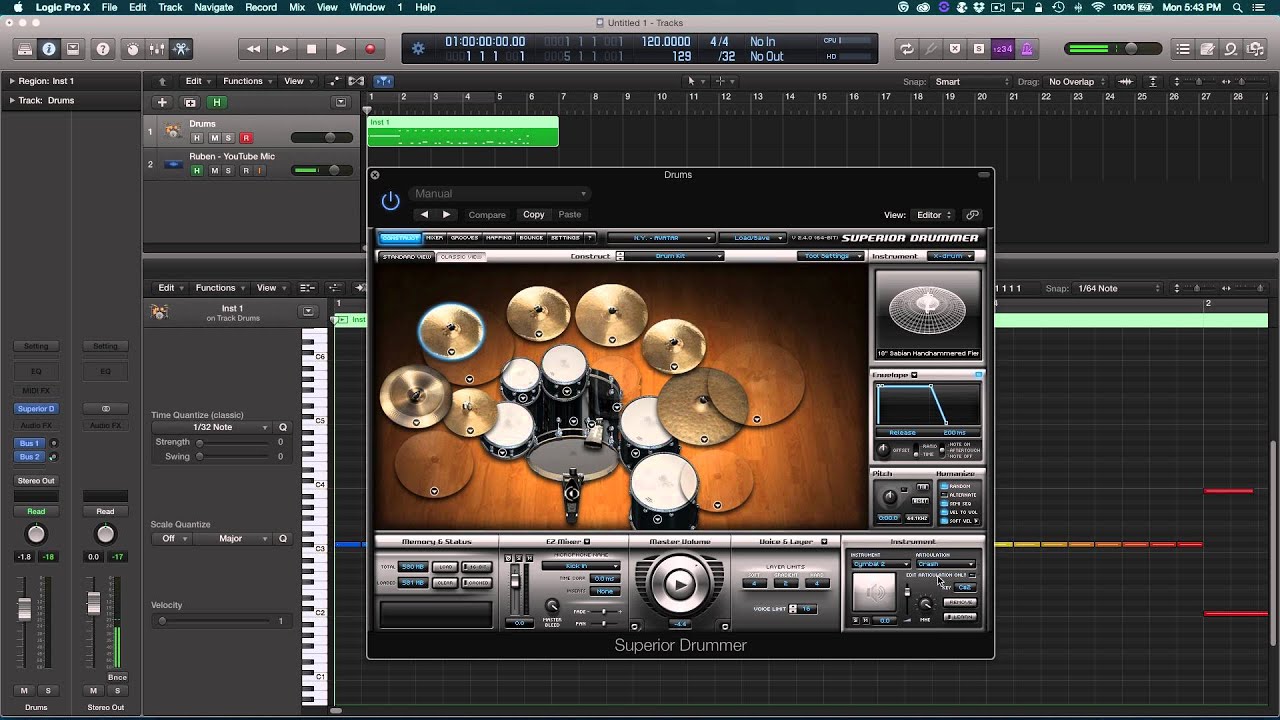This screenshot has height=720, width=1280.
Task: Mute the Drums track
Action: (213, 138)
